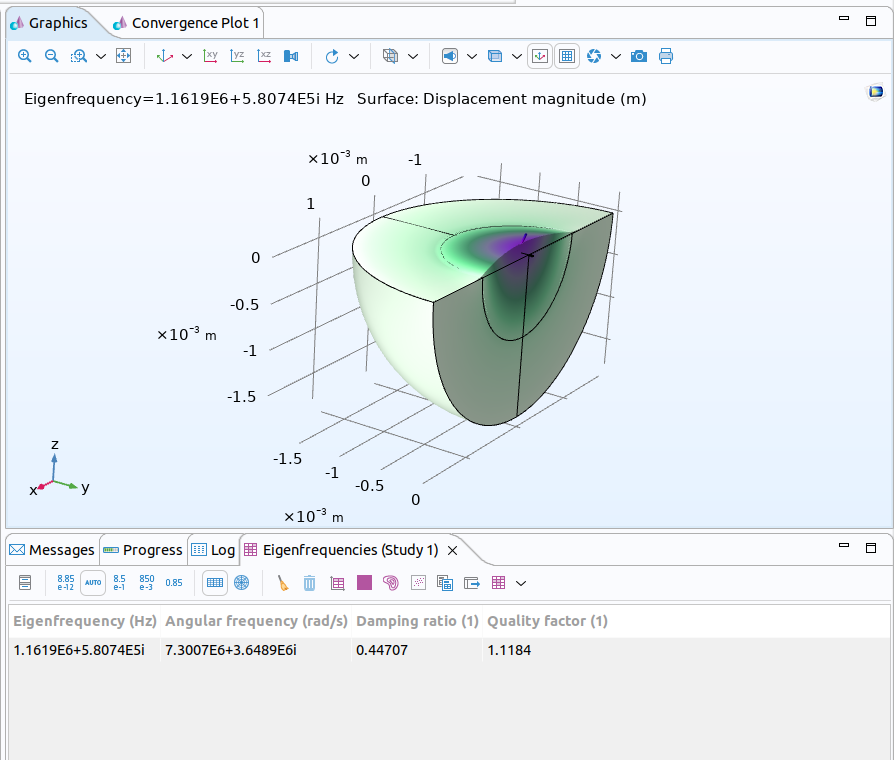Click the Zoom Extents icon
This screenshot has height=760, width=894.
click(123, 56)
